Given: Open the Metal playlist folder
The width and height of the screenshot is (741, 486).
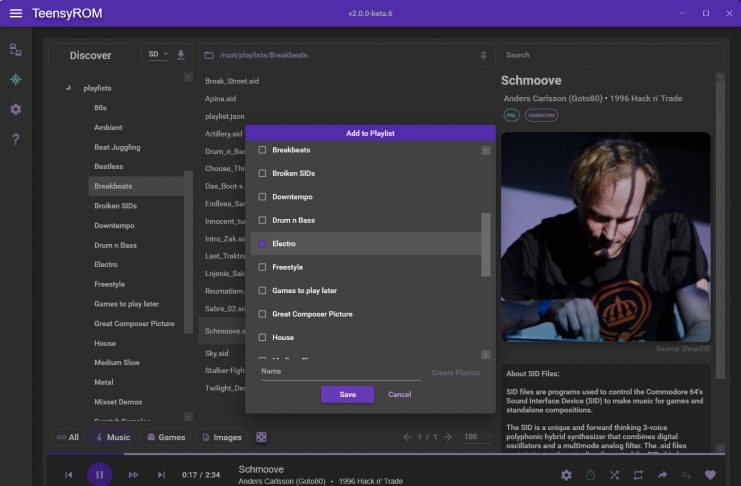Looking at the screenshot, I should 103,382.
